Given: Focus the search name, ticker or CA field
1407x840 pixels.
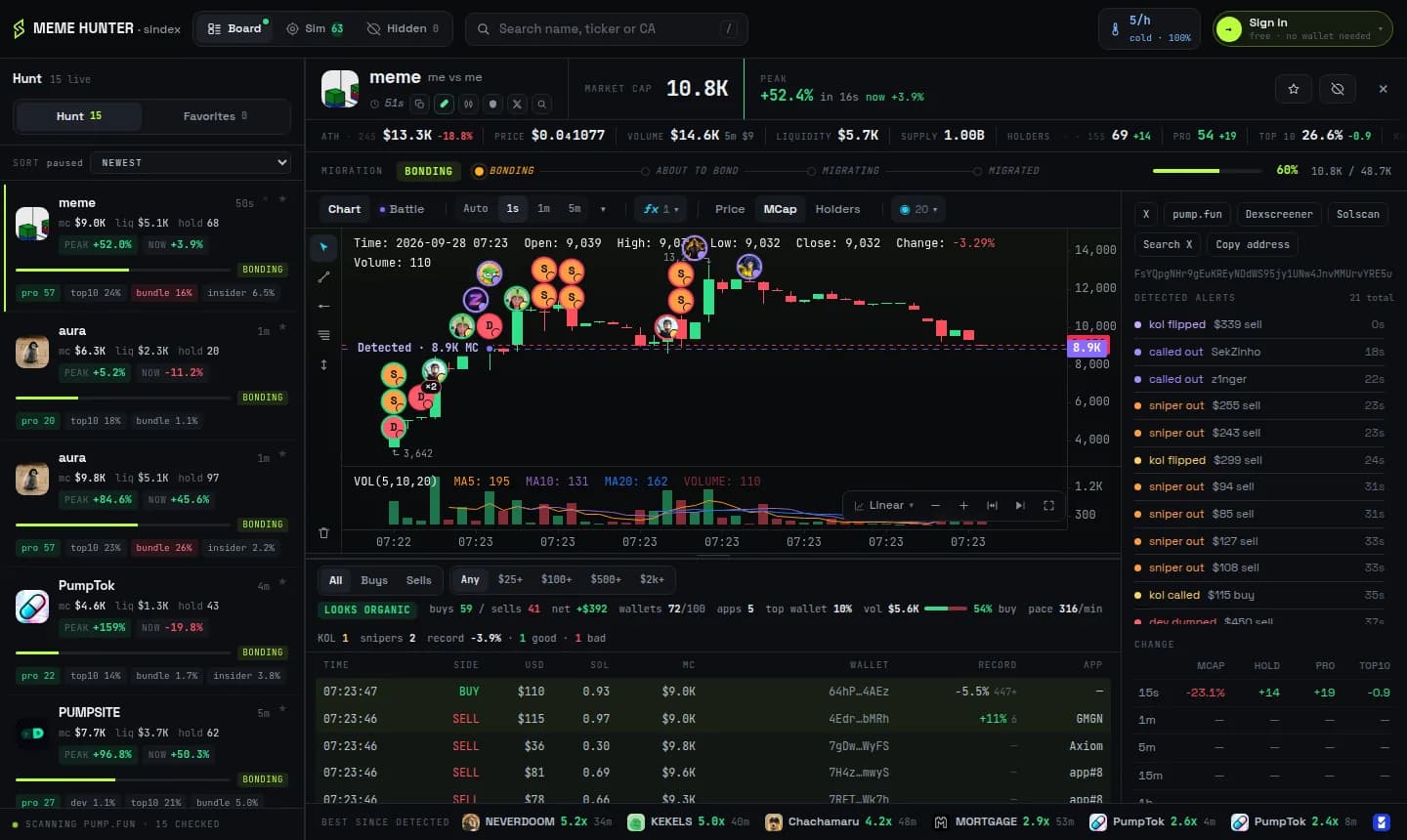Looking at the screenshot, I should [x=607, y=29].
